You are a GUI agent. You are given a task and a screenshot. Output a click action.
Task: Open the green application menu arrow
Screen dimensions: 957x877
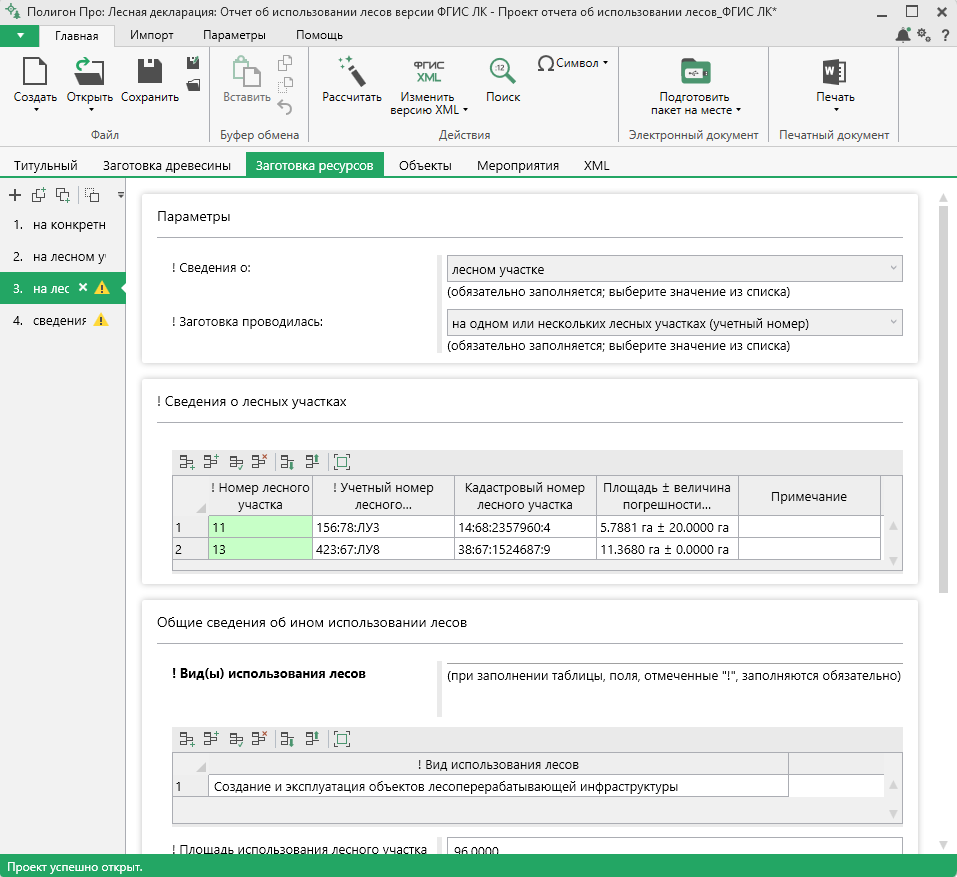20,35
